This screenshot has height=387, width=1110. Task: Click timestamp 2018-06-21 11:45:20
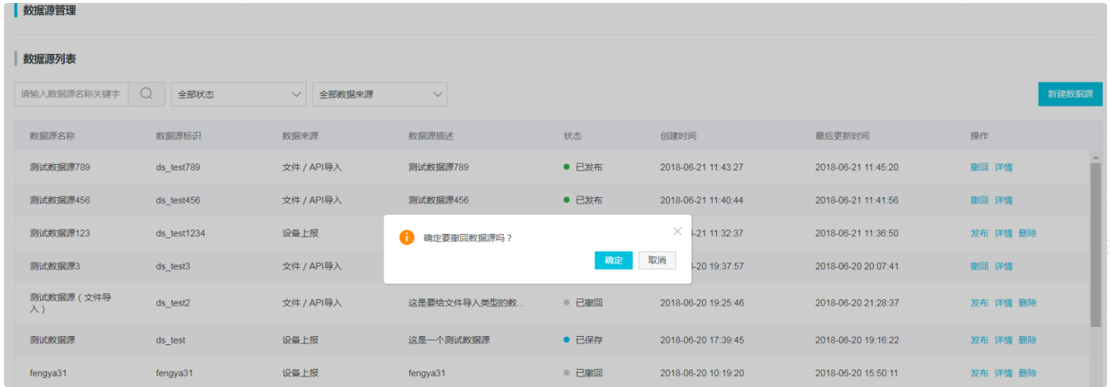click(x=857, y=168)
